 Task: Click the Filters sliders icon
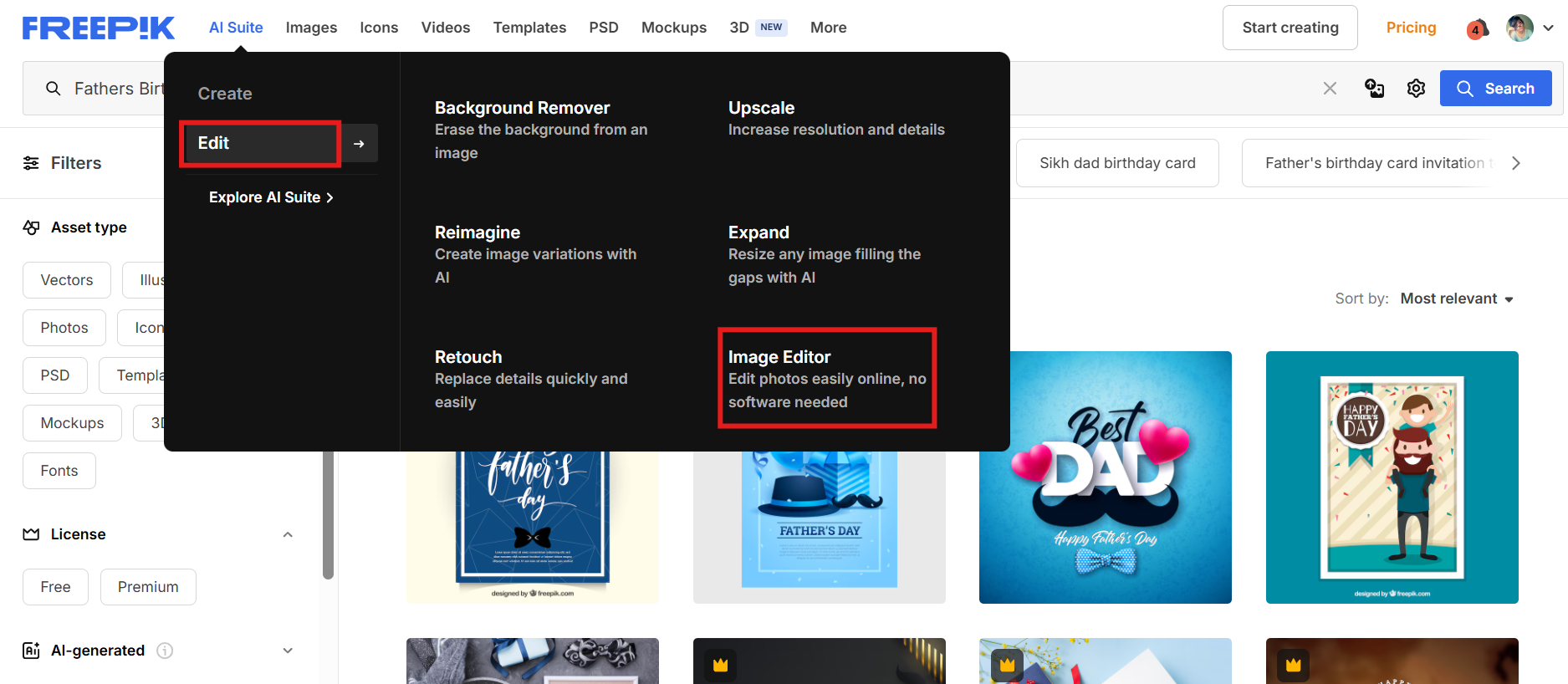point(31,163)
